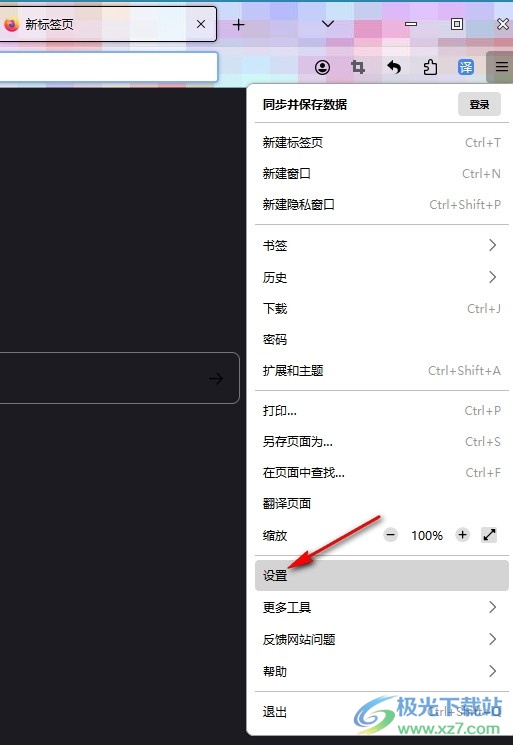
Task: Expand the 历史 history submenu
Action: click(381, 277)
